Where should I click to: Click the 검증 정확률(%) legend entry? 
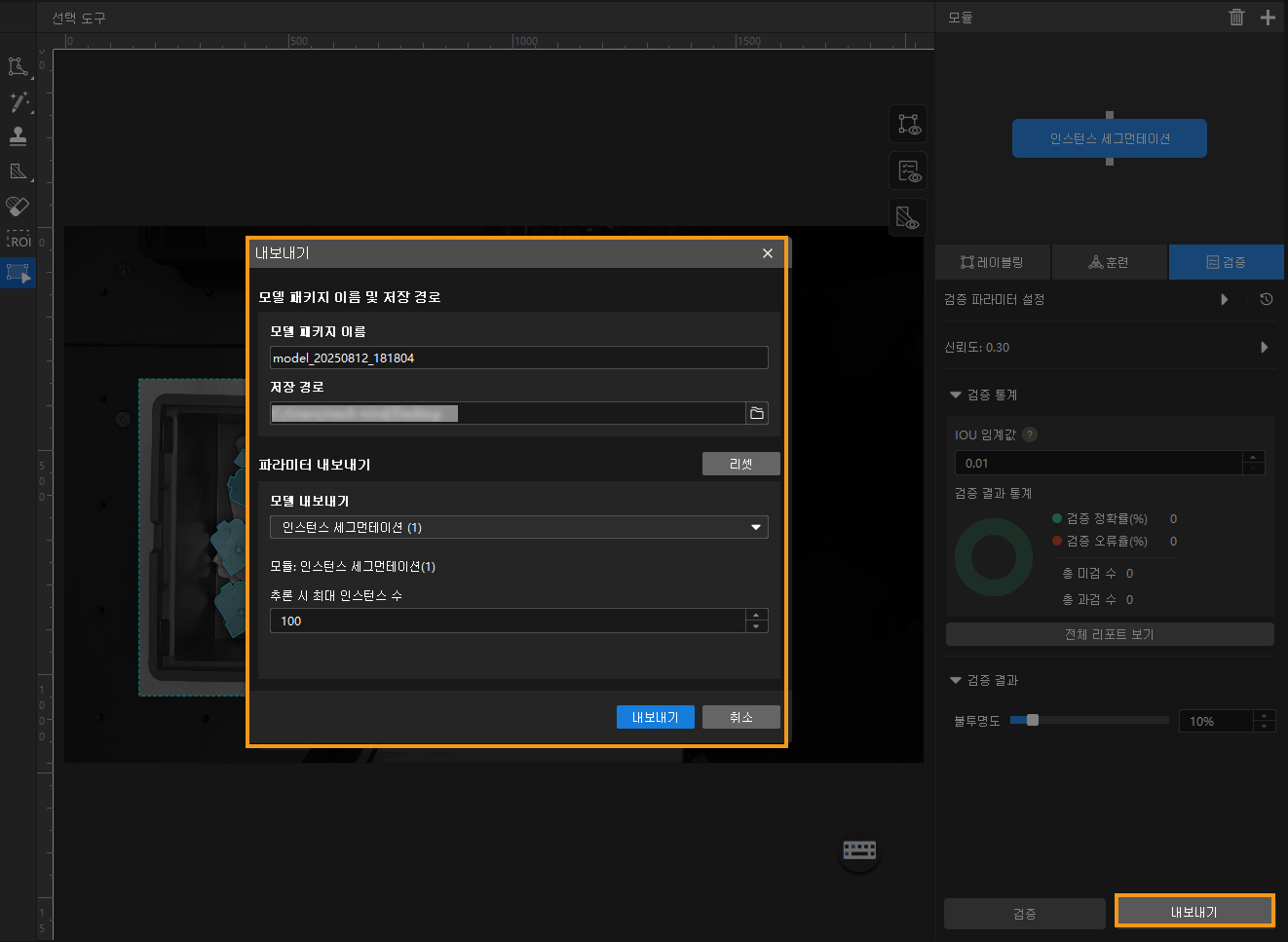coord(1101,518)
